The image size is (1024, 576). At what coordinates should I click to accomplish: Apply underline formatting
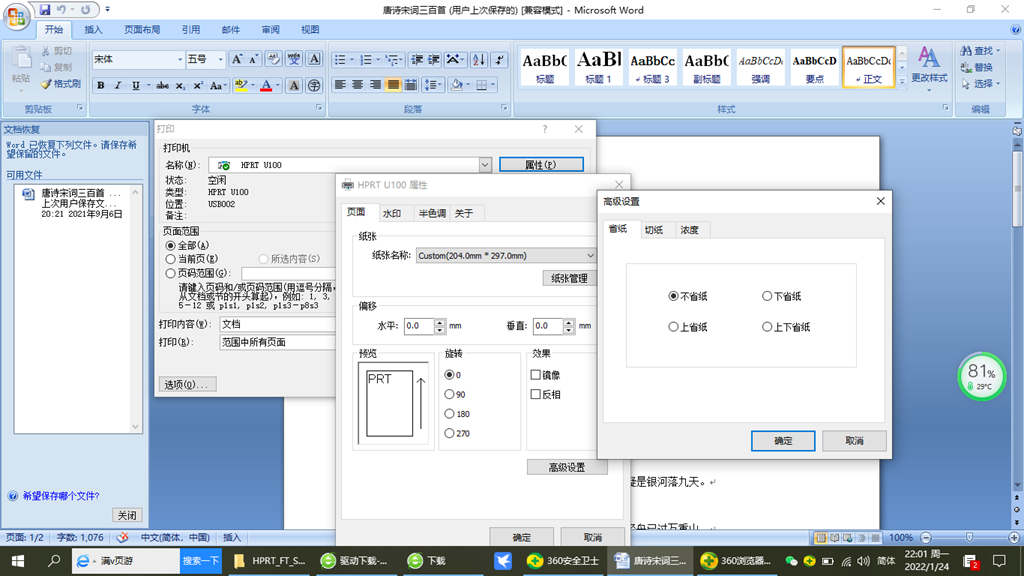click(x=135, y=86)
